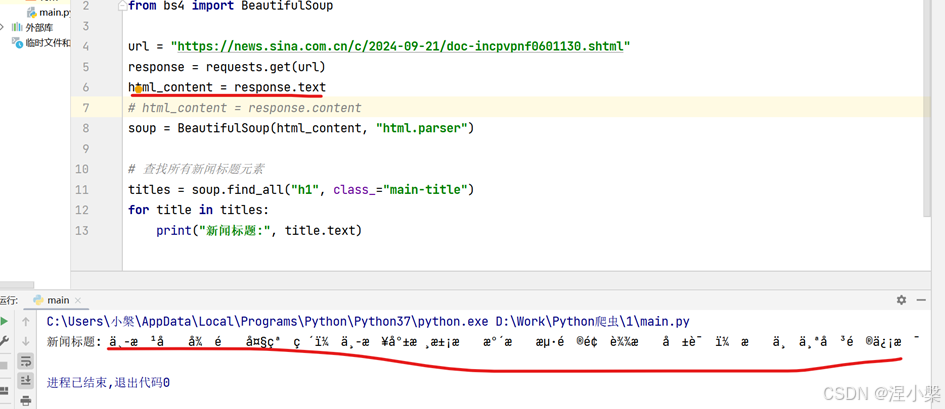Toggle soft-wrap in the run console
This screenshot has height=409, width=945.
point(26,361)
